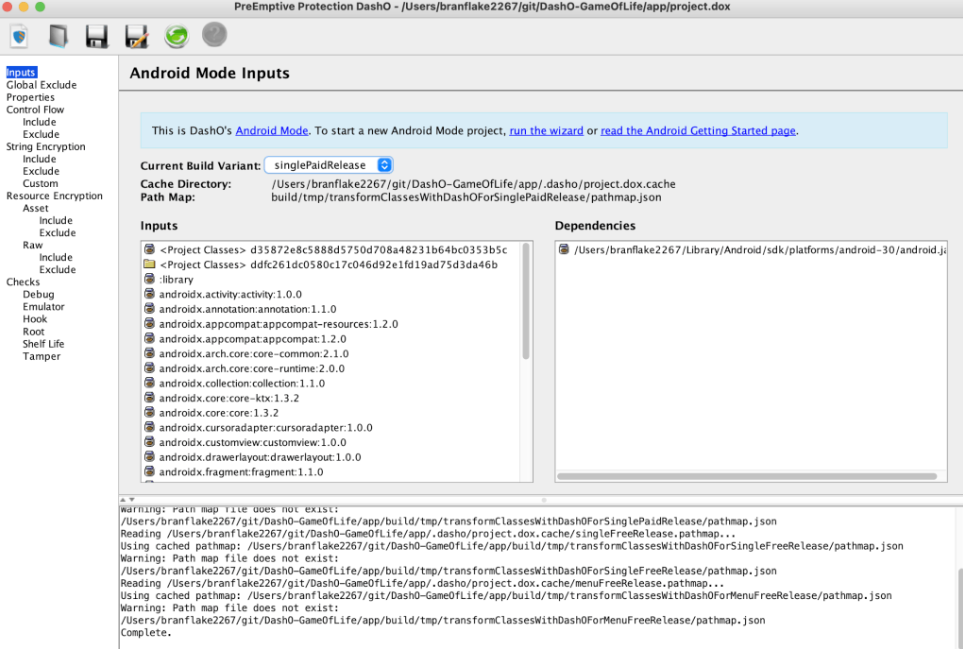
Task: Select Global Exclude in the sidebar tree
Action: coord(41,85)
